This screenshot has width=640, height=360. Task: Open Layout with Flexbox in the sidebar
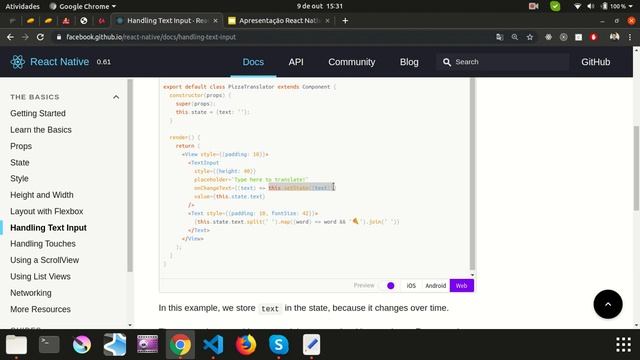pos(47,211)
